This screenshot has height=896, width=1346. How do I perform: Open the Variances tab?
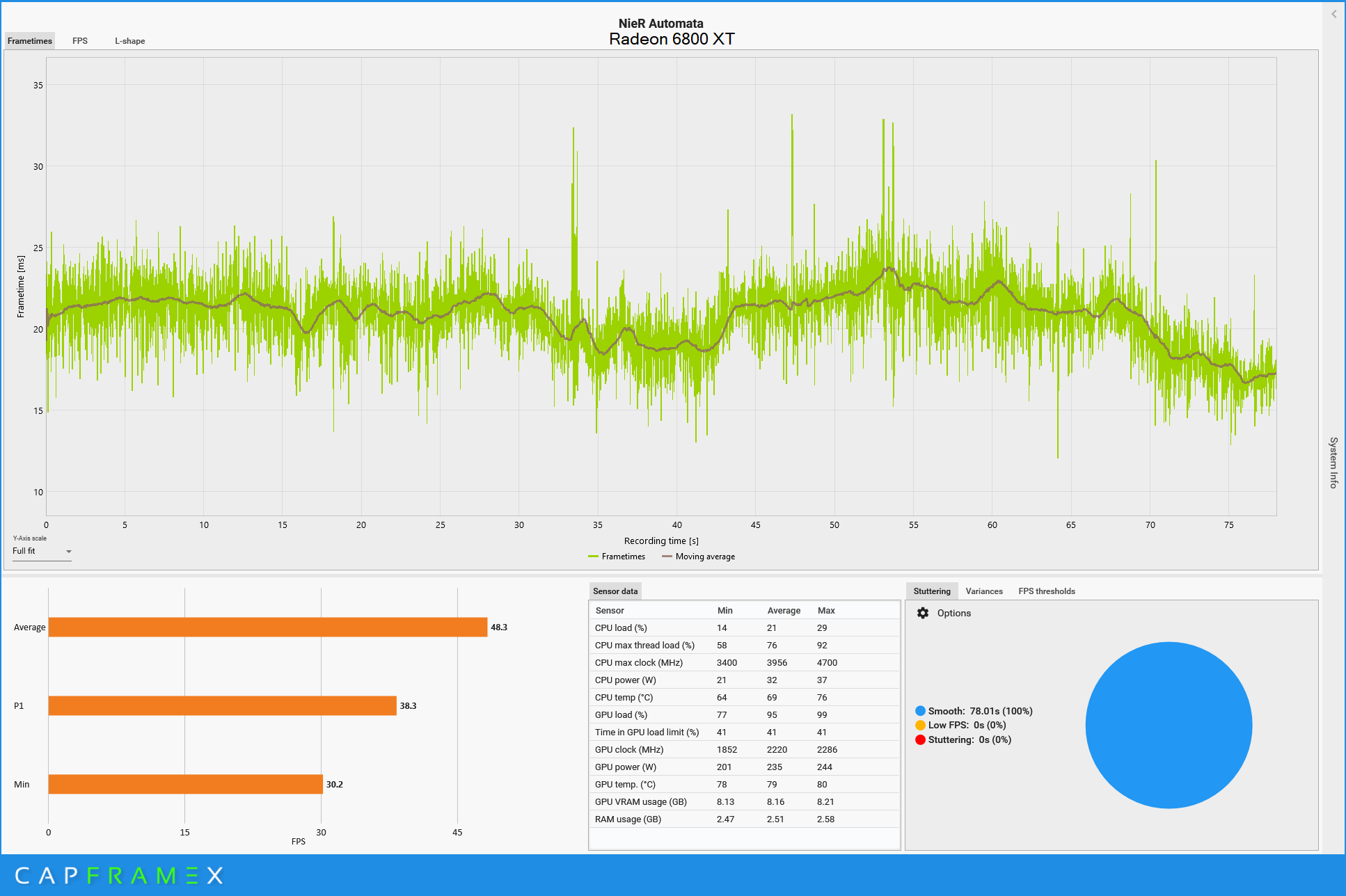983,591
